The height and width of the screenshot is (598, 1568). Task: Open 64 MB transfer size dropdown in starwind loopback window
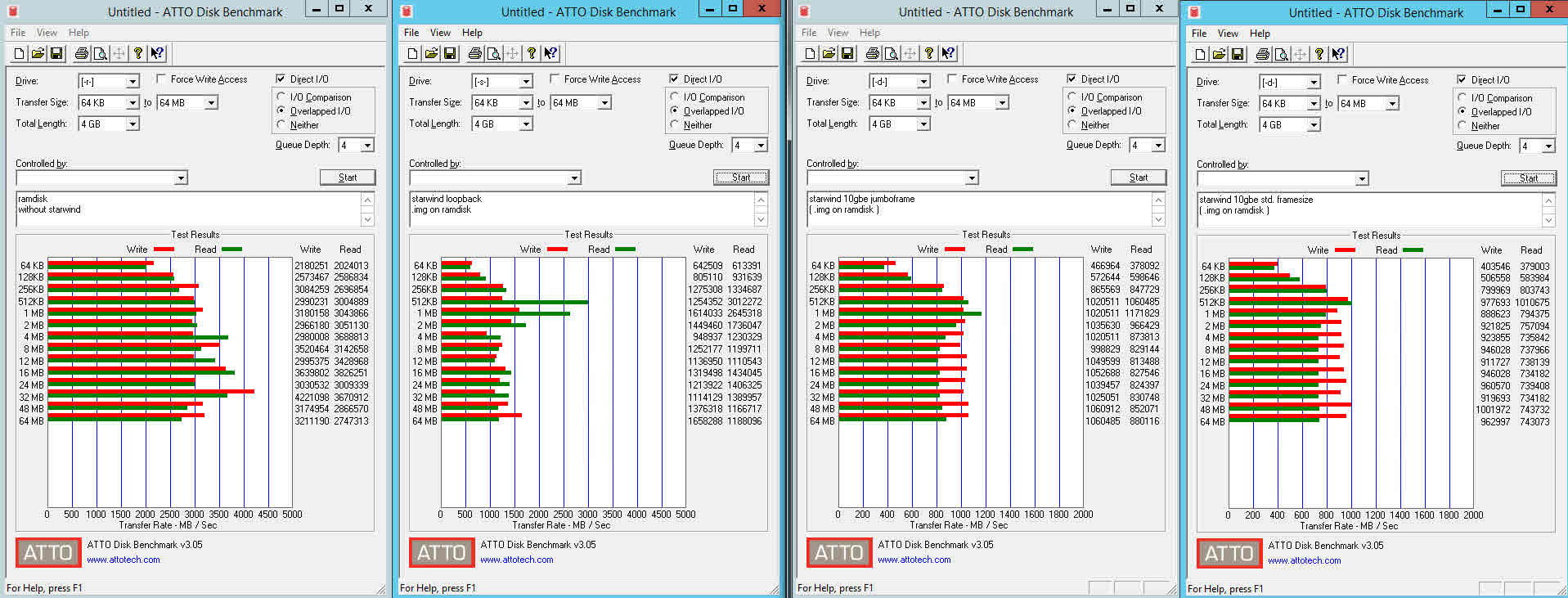(x=604, y=102)
